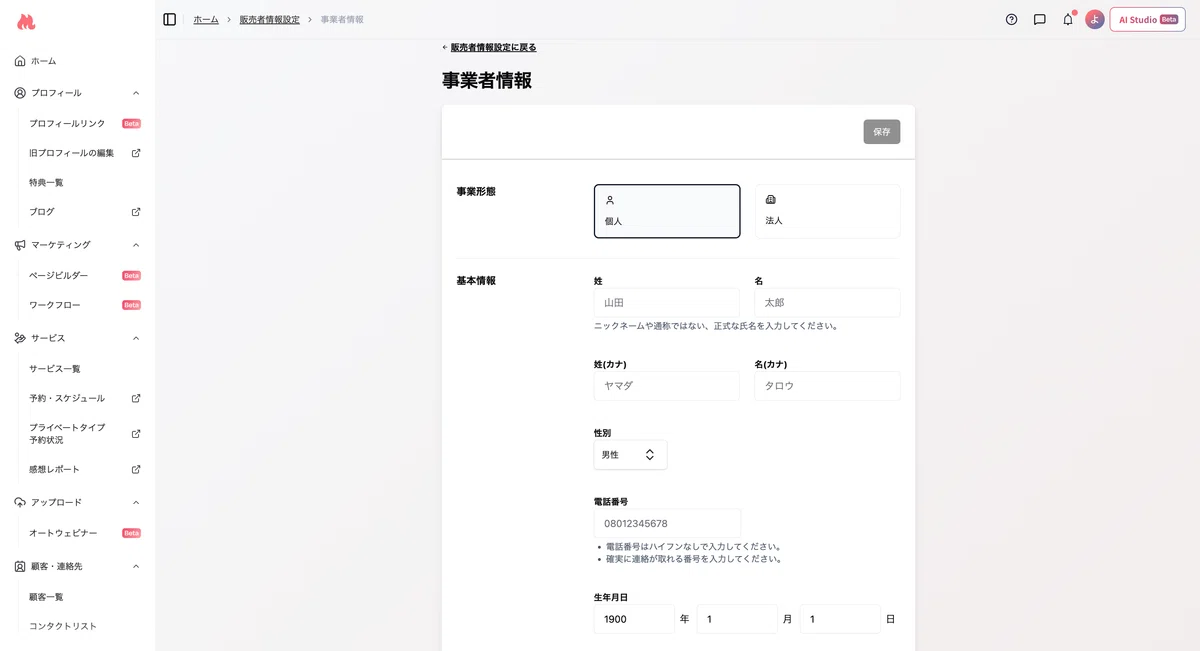Click external link icon beside プライベートタイプ予約状況
This screenshot has width=1200, height=651.
coord(136,434)
